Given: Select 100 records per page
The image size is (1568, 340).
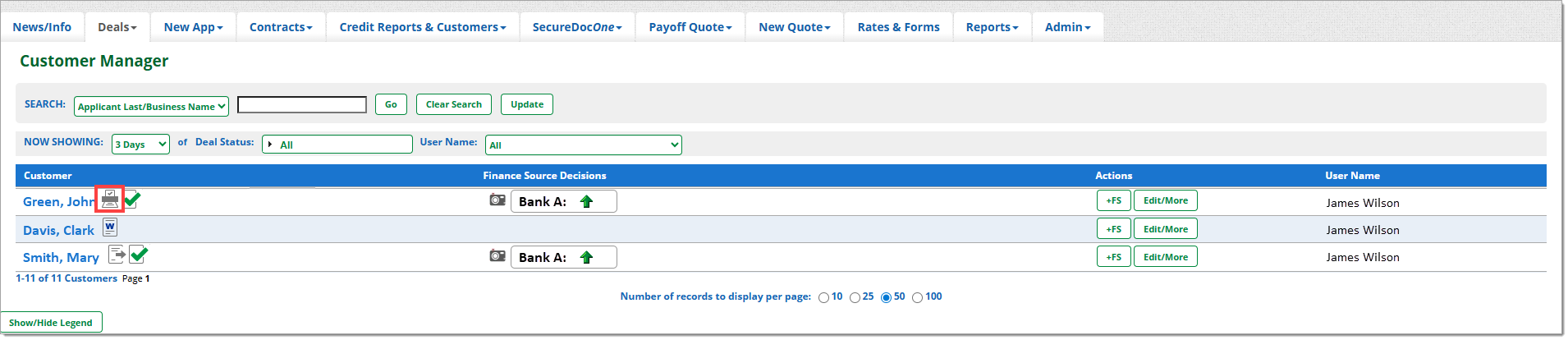Looking at the screenshot, I should [917, 297].
